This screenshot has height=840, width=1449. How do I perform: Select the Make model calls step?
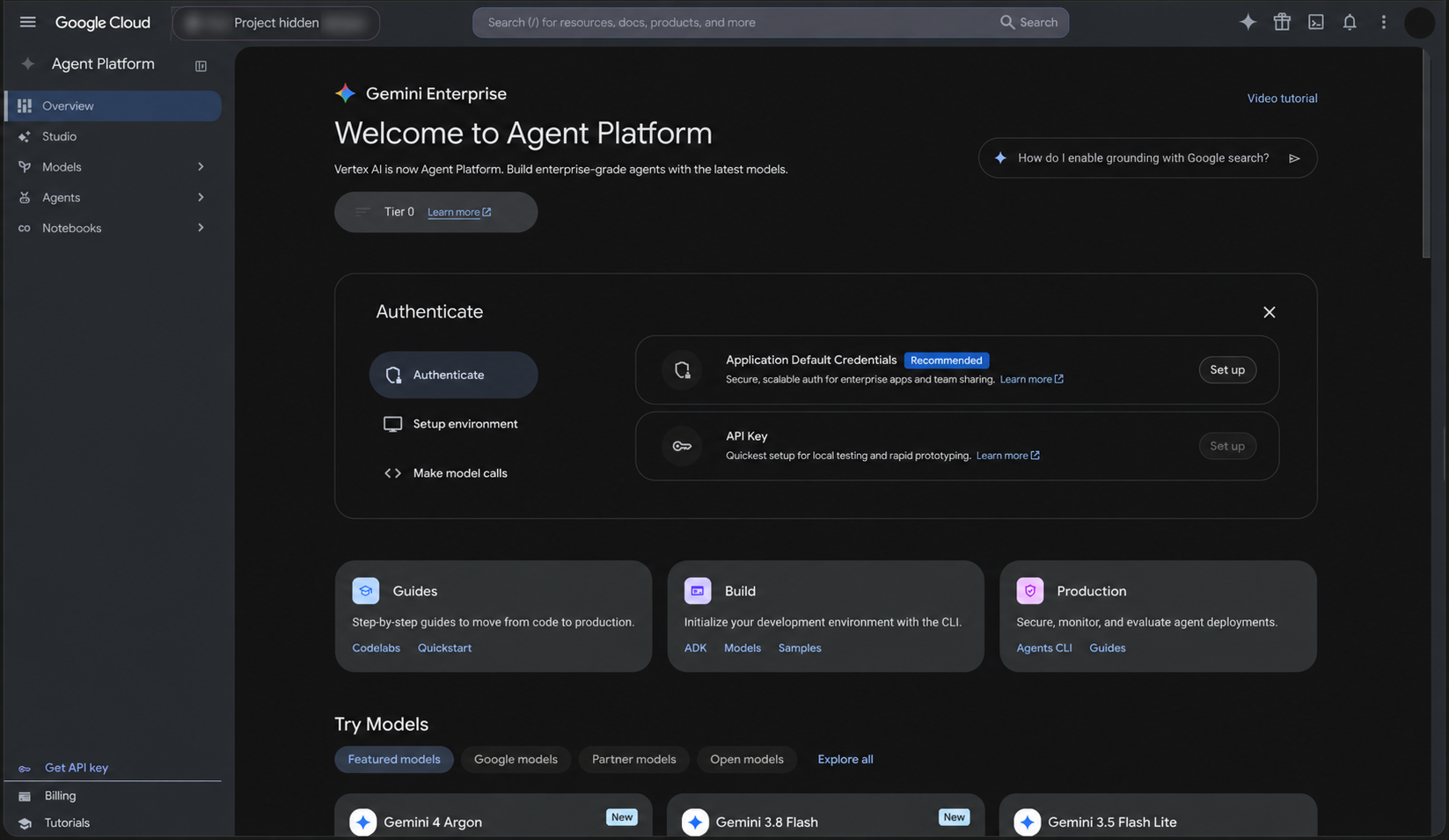pos(445,473)
